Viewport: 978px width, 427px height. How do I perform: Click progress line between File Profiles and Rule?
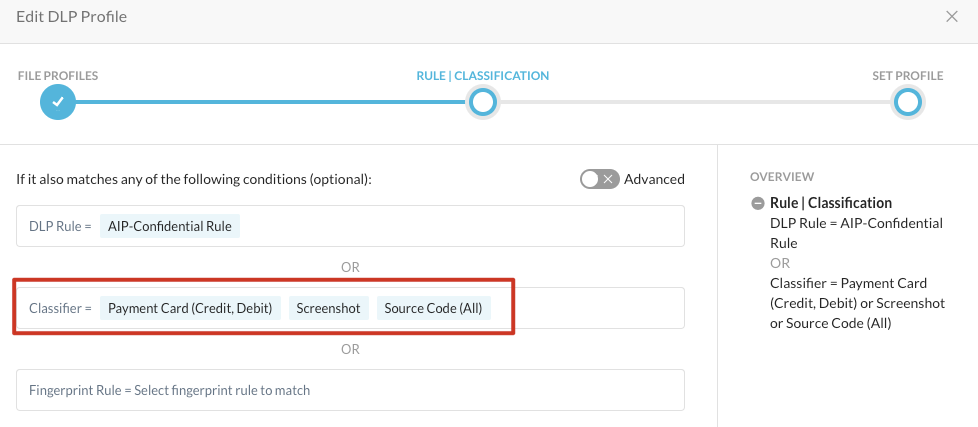click(x=270, y=102)
